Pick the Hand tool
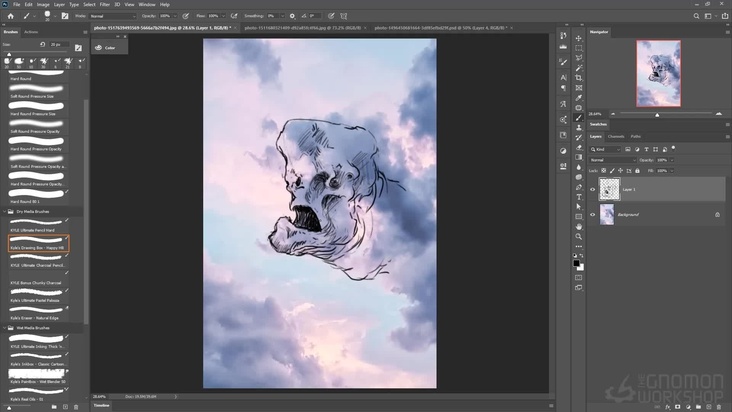The image size is (732, 412). pos(579,227)
